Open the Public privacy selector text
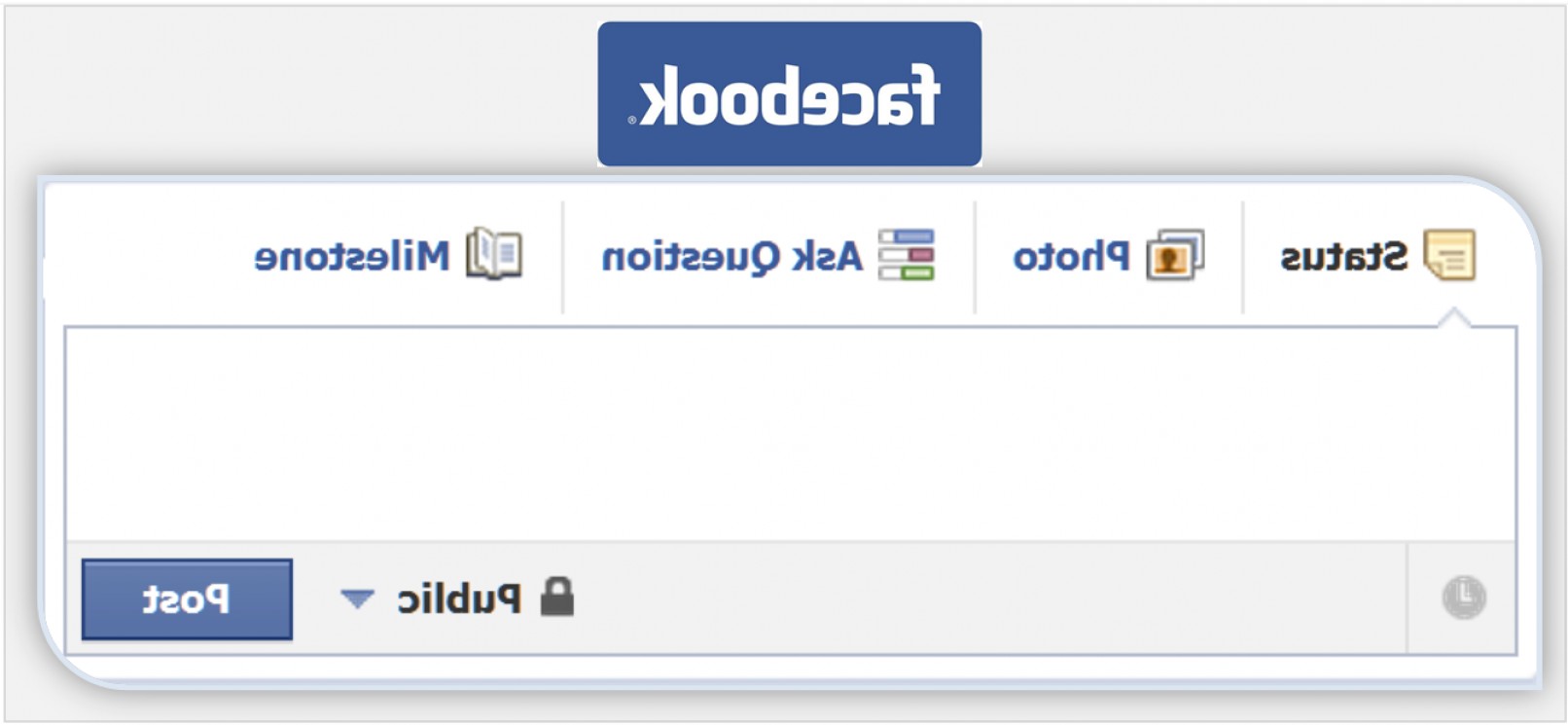 tap(459, 598)
